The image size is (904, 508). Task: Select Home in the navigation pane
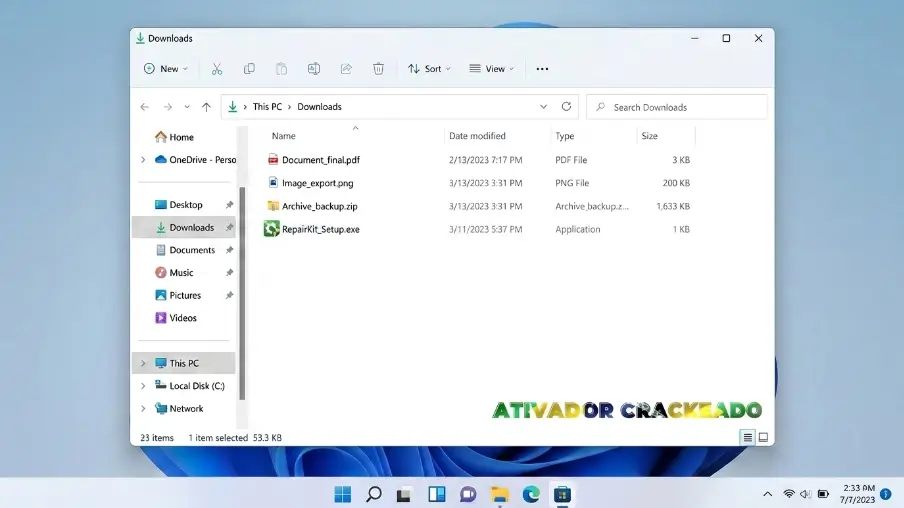175,137
